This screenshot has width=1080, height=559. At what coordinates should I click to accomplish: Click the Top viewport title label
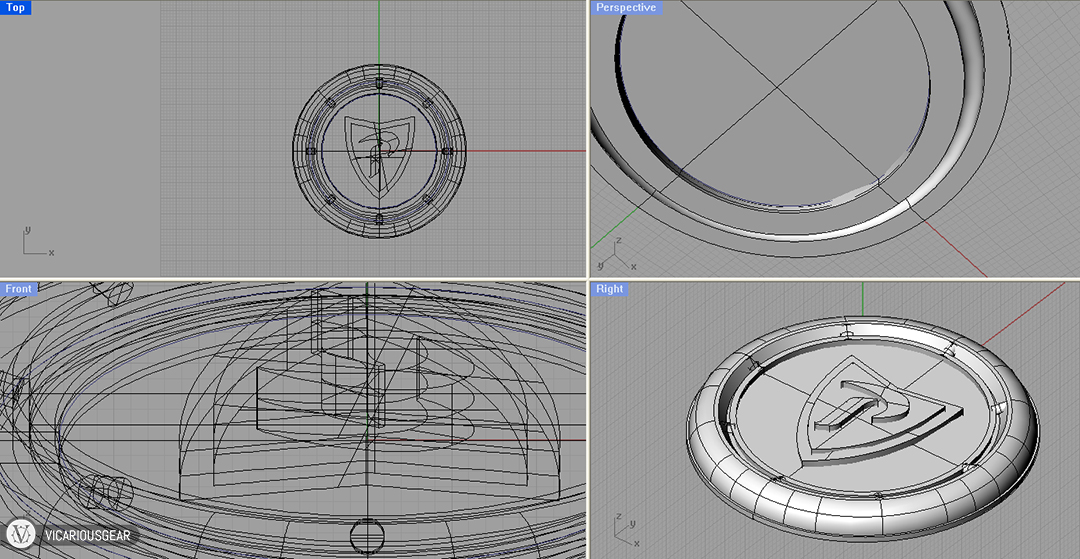pos(16,8)
